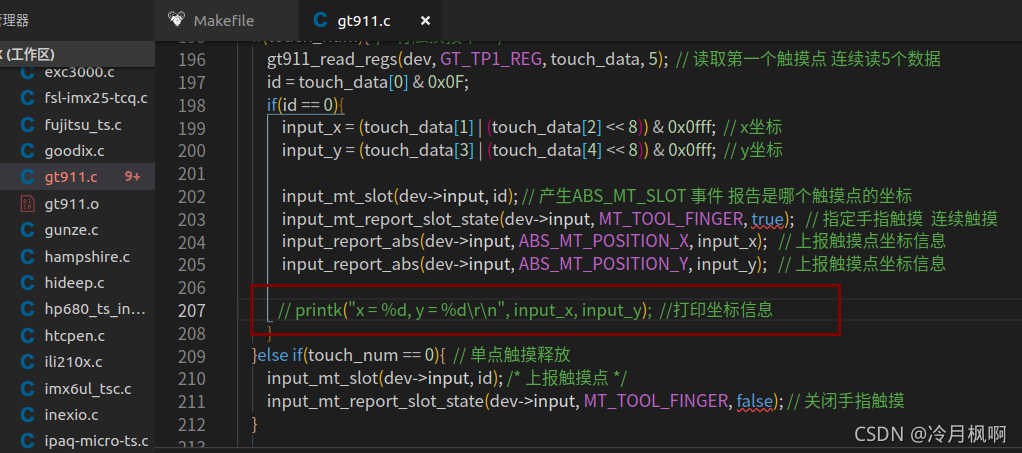Click input_y assignment on line 200
Image resolution: width=1022 pixels, height=453 pixels.
pyautogui.click(x=501, y=151)
